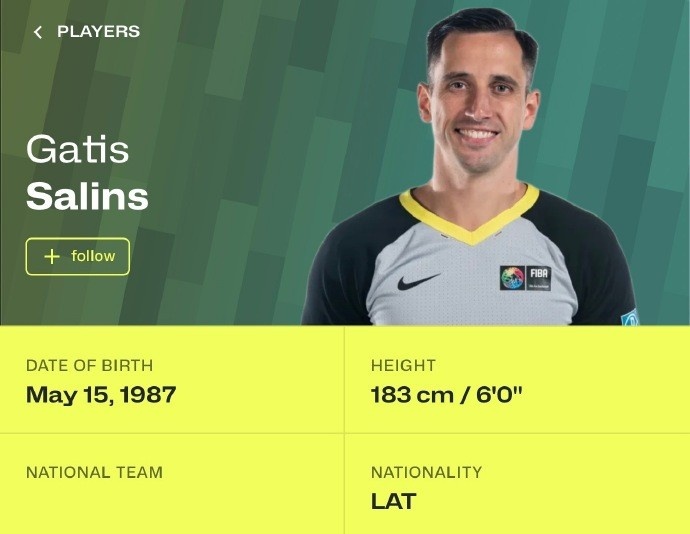Click the HEIGHT label

pyautogui.click(x=403, y=365)
